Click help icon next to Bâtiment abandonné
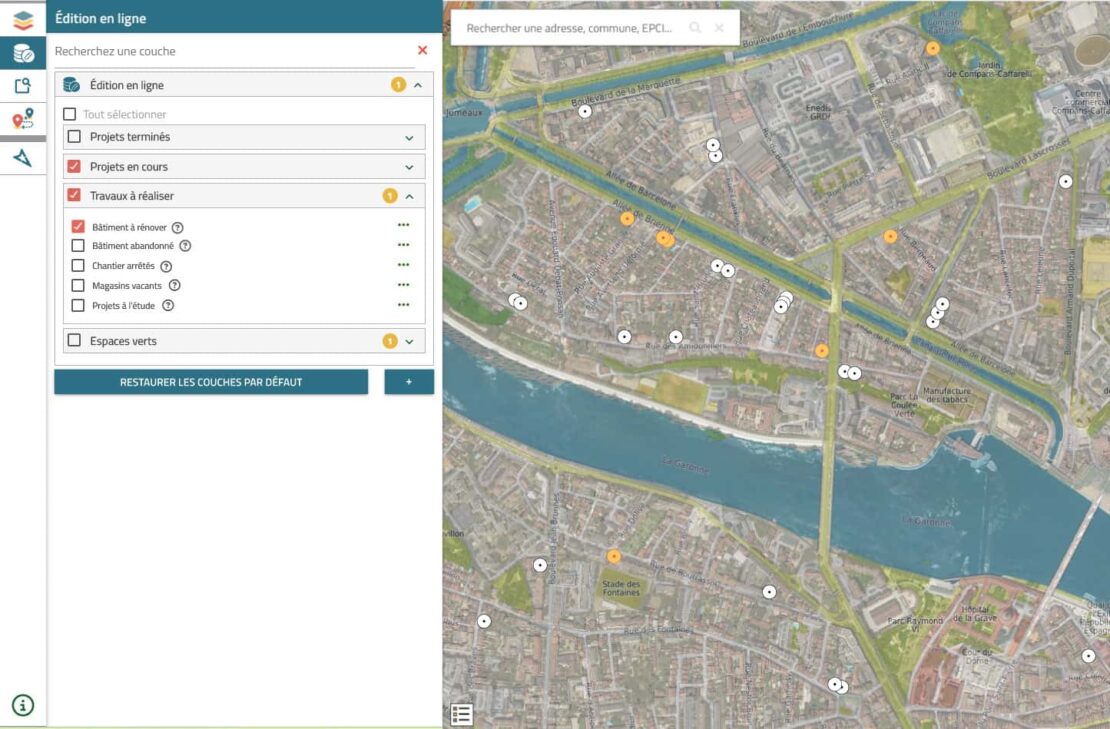The width and height of the screenshot is (1110, 729). (x=185, y=246)
